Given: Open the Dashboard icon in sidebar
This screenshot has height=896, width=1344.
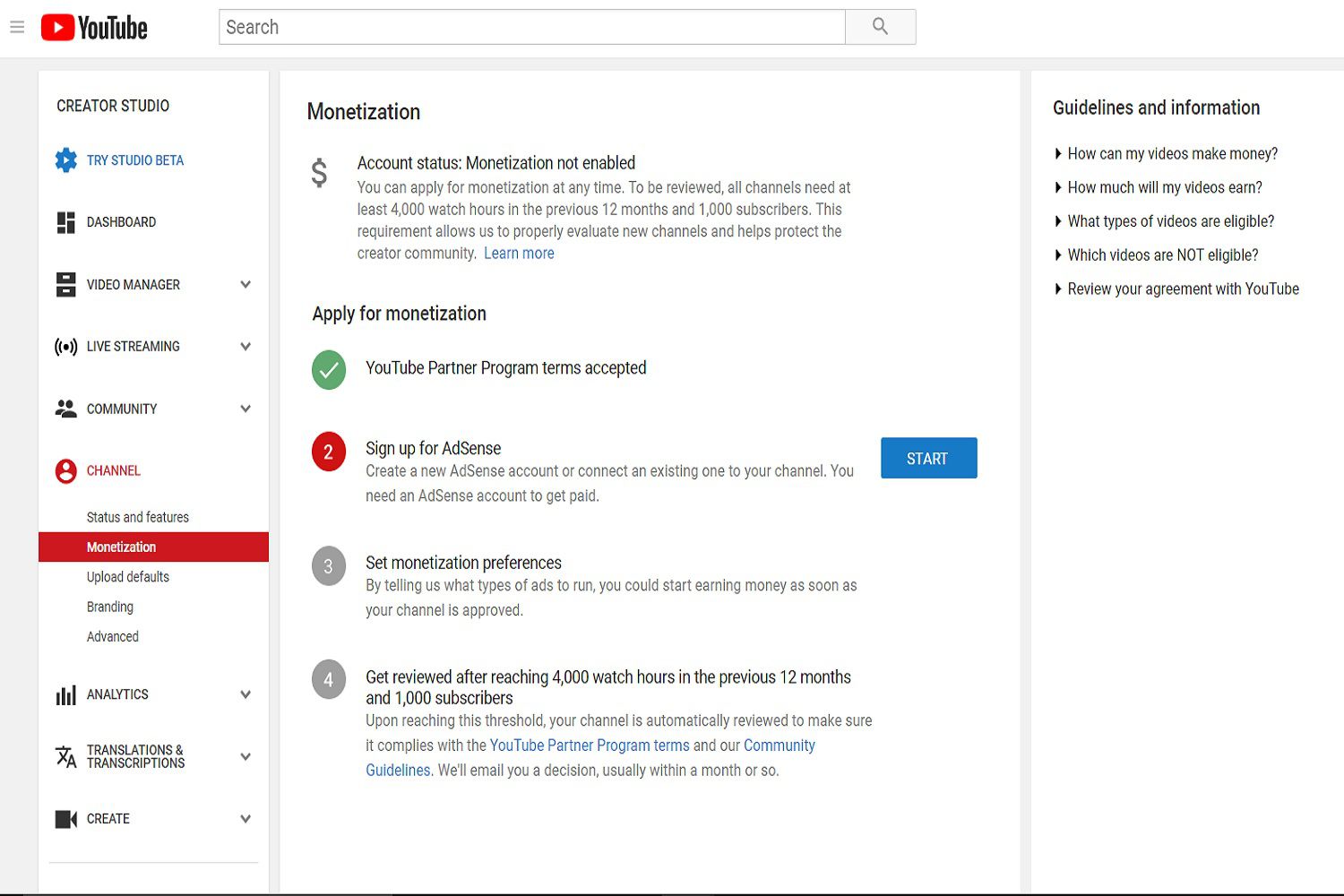Looking at the screenshot, I should coord(65,222).
